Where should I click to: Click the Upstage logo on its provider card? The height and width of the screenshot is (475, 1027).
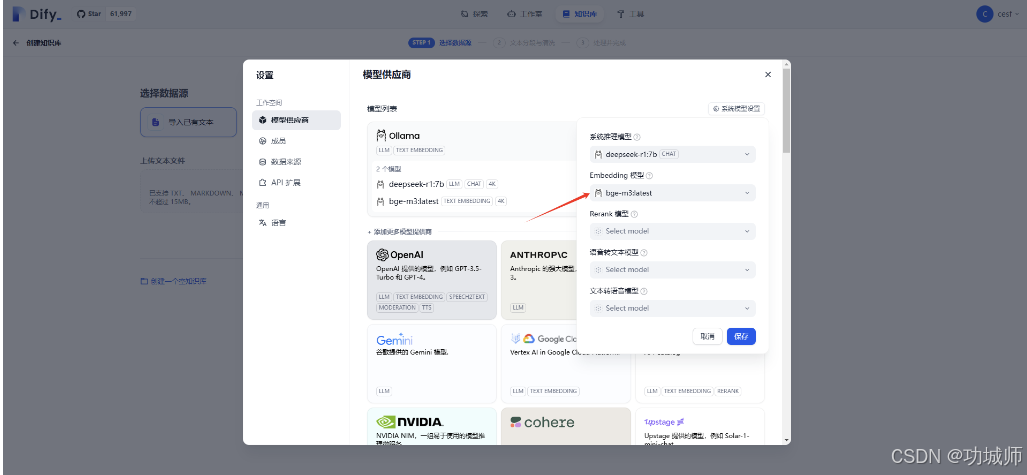point(664,422)
